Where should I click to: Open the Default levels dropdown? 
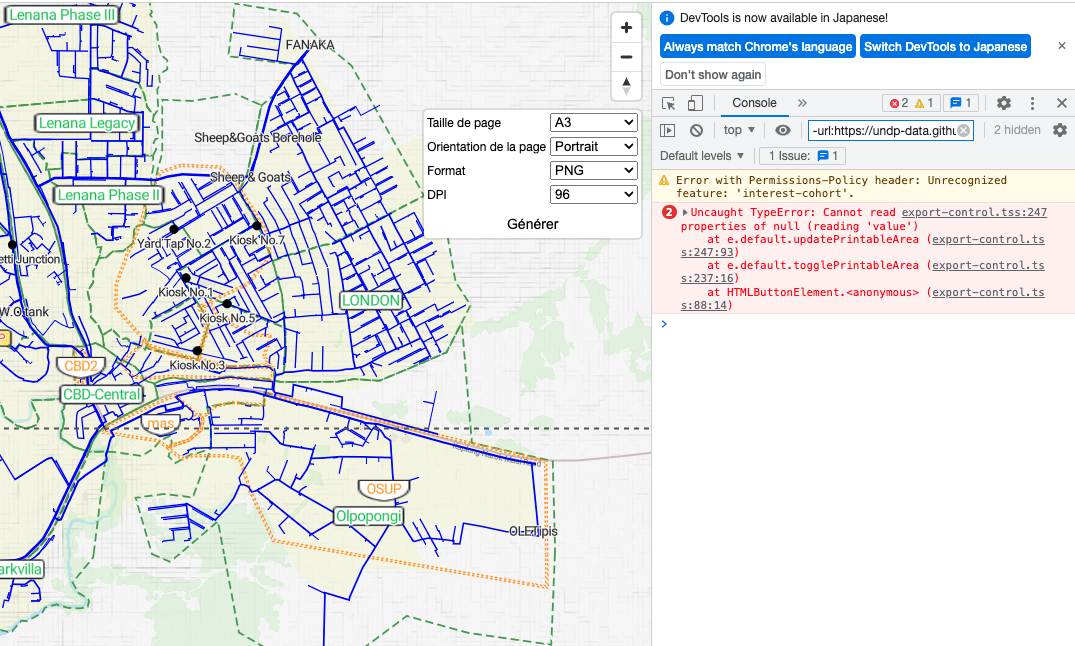click(702, 156)
